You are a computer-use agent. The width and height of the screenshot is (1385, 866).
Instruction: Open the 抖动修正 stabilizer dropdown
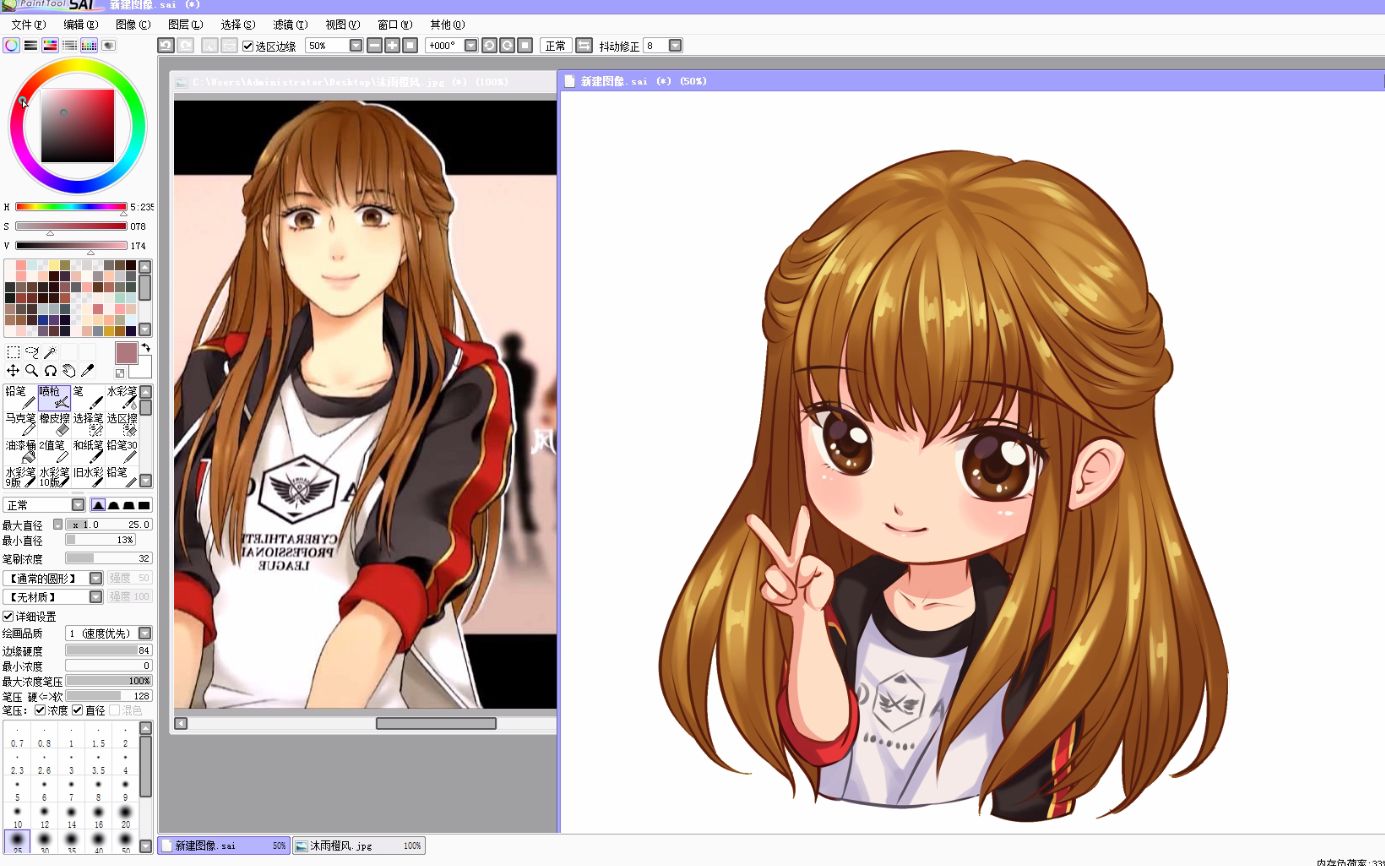click(675, 45)
